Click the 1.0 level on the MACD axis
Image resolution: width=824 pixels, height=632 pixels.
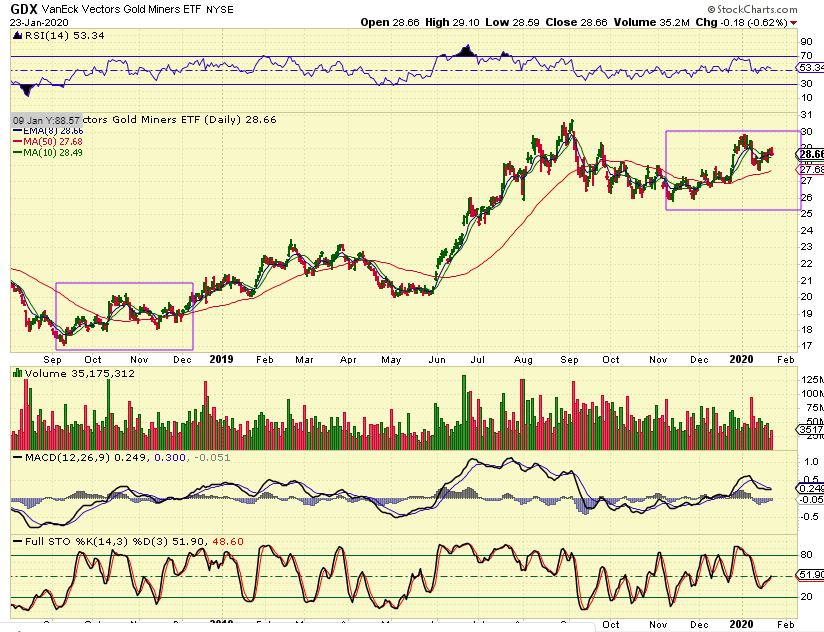tap(811, 462)
